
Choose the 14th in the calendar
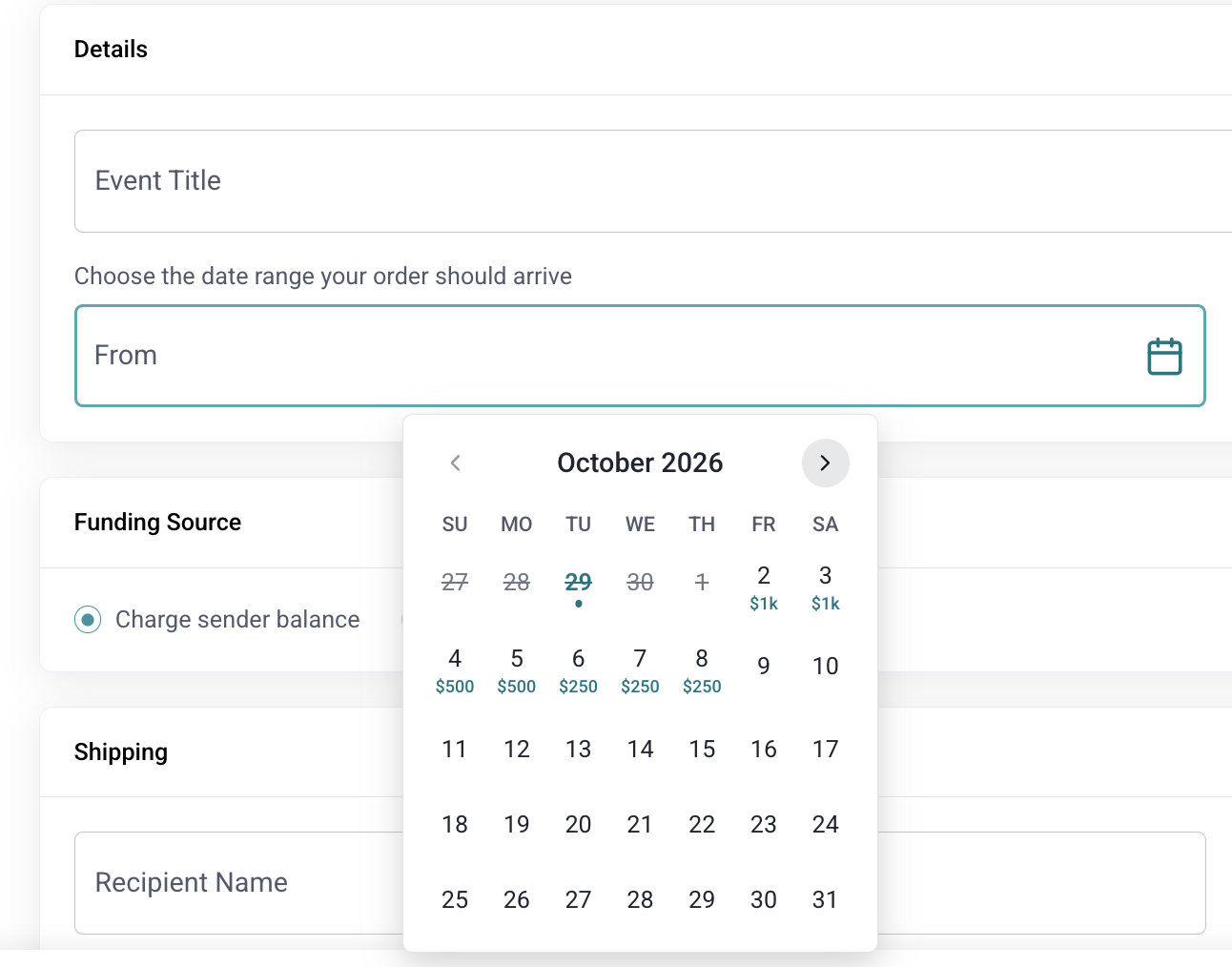tap(641, 750)
